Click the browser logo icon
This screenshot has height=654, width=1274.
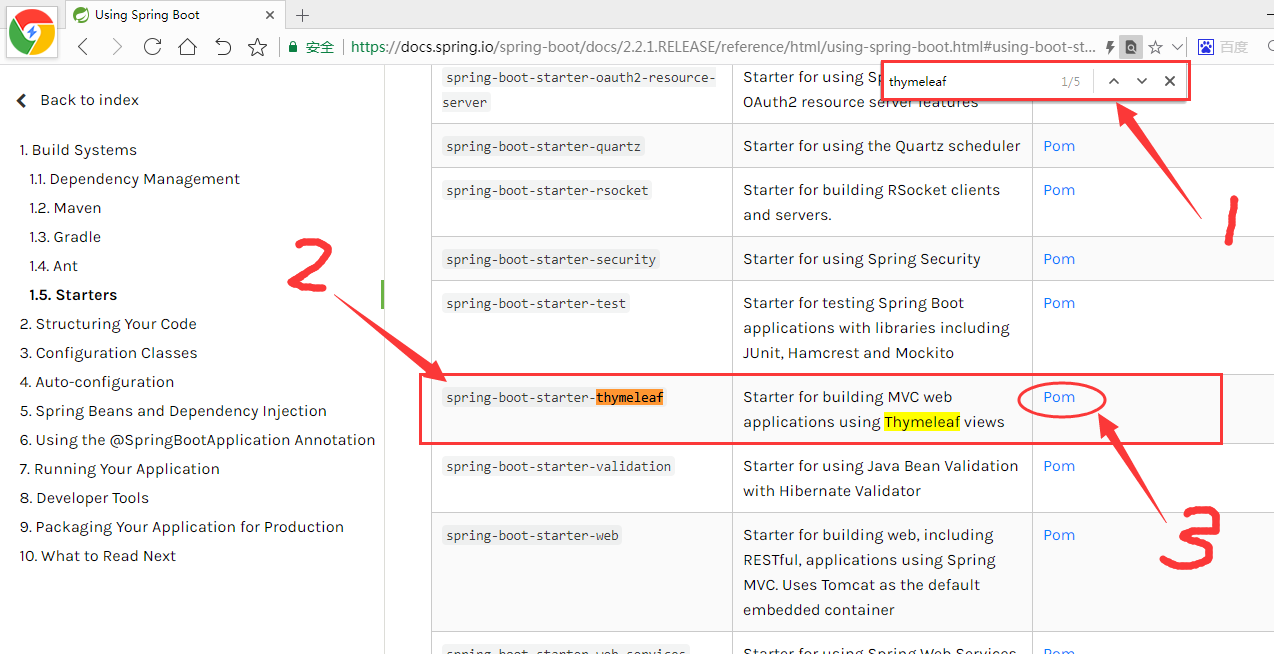[31, 31]
